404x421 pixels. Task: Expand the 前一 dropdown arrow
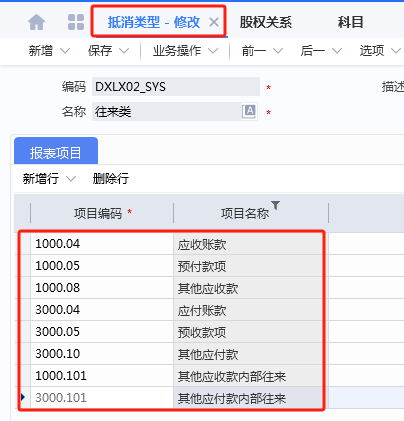click(x=278, y=51)
